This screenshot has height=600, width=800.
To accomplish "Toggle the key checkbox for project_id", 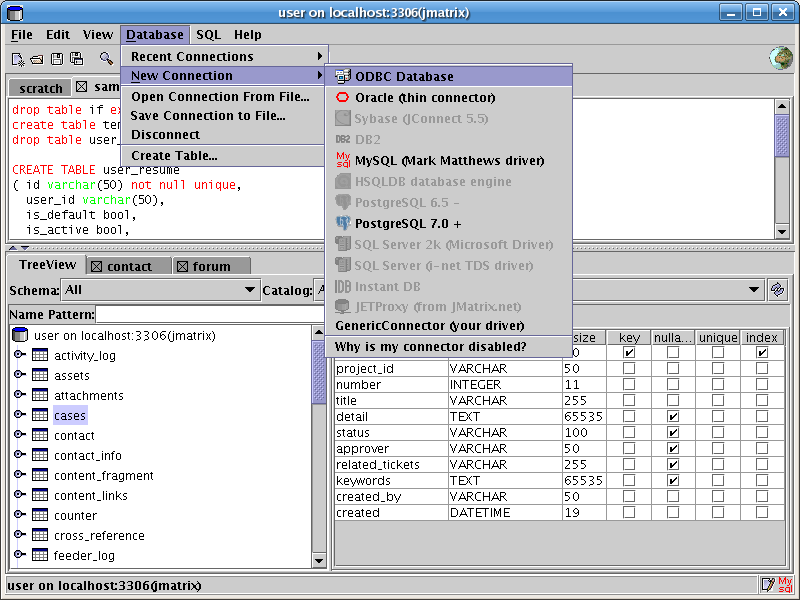I will pos(629,368).
